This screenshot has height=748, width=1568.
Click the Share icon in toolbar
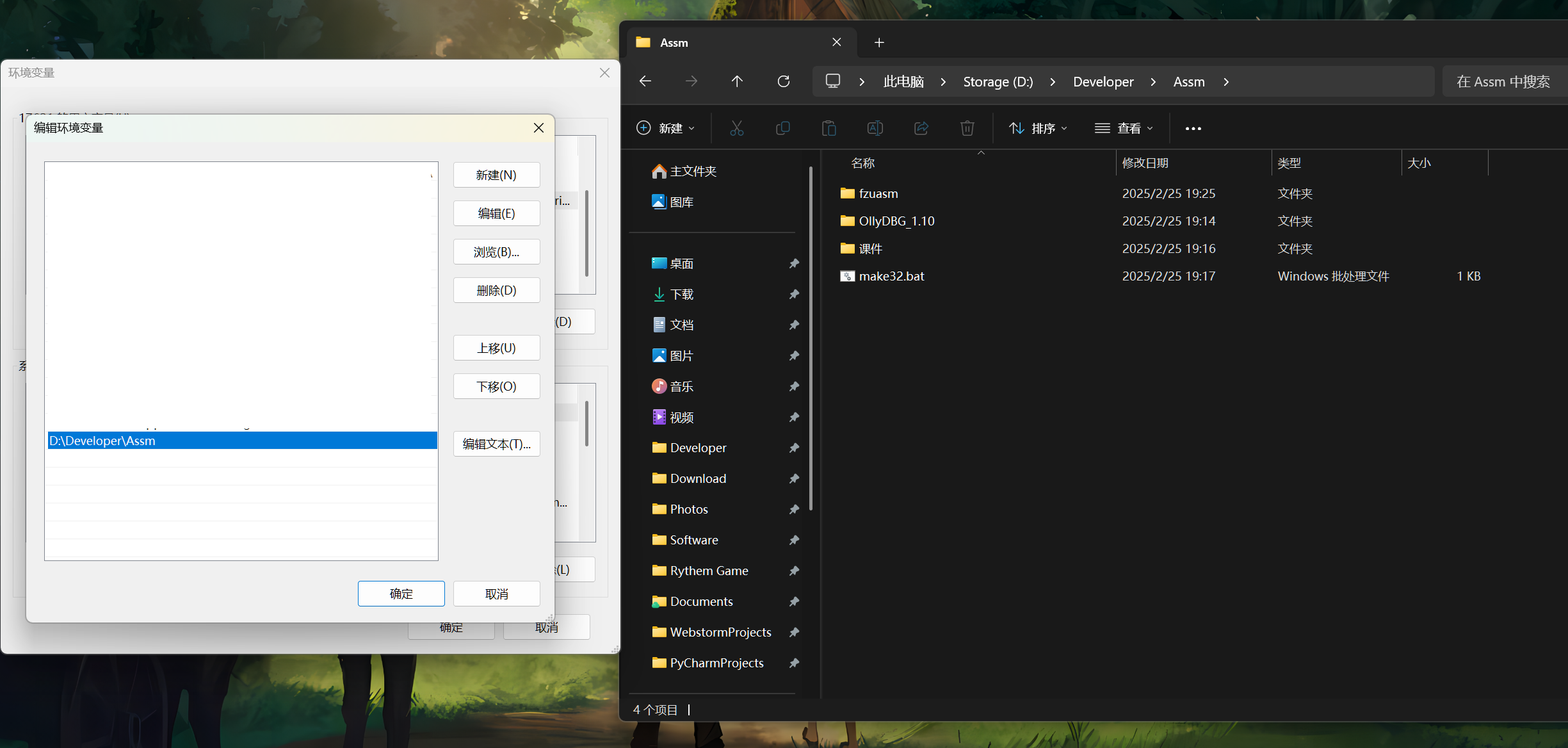(x=921, y=128)
